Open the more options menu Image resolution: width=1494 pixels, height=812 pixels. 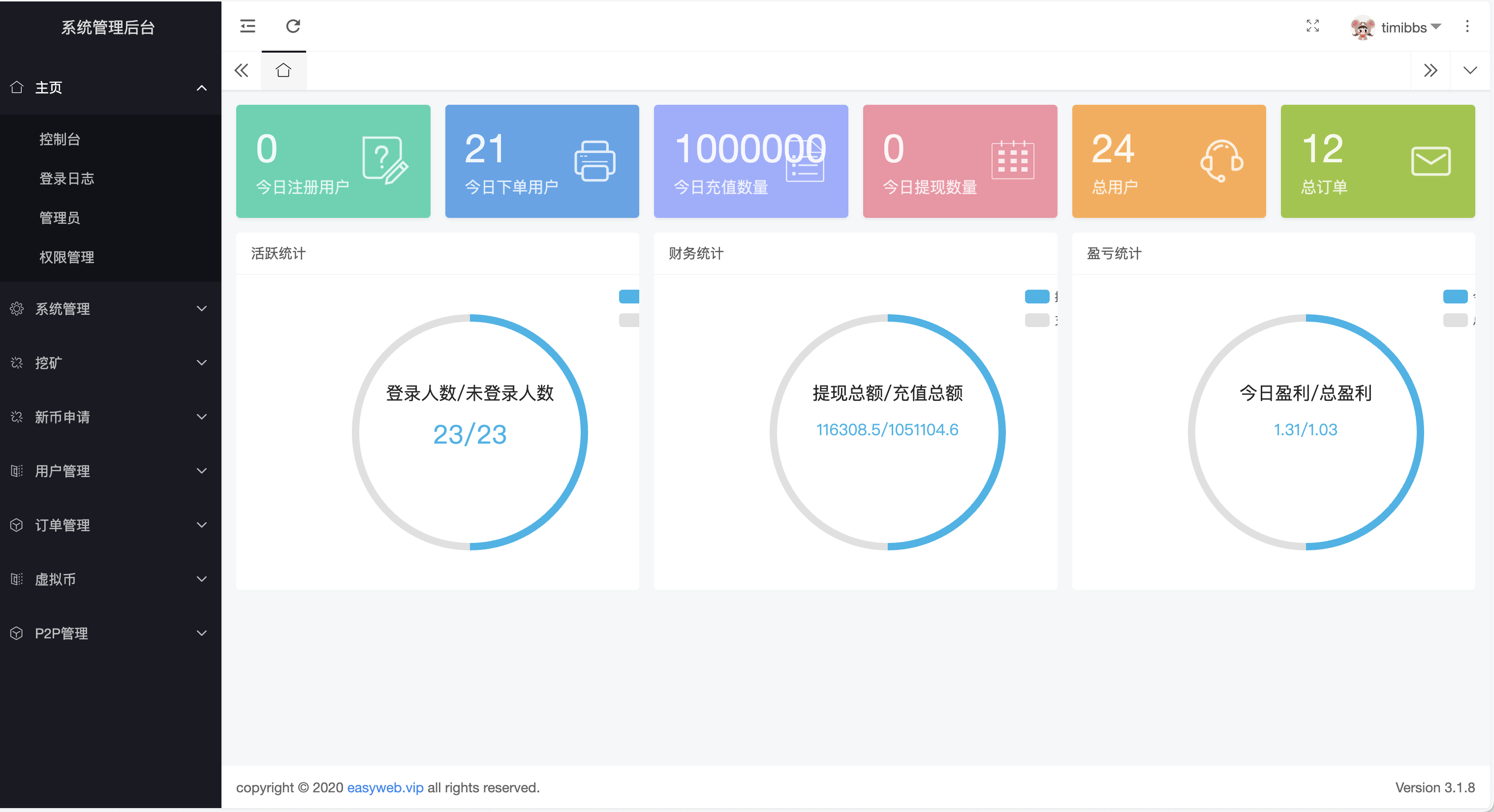(x=1467, y=26)
